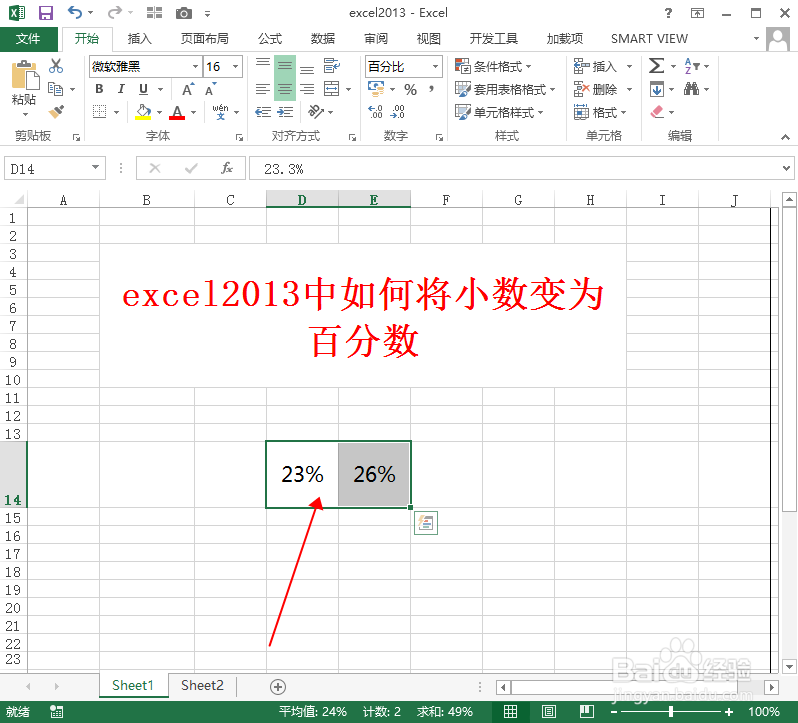
Task: Click the Decrease Decimal icon
Action: (397, 112)
